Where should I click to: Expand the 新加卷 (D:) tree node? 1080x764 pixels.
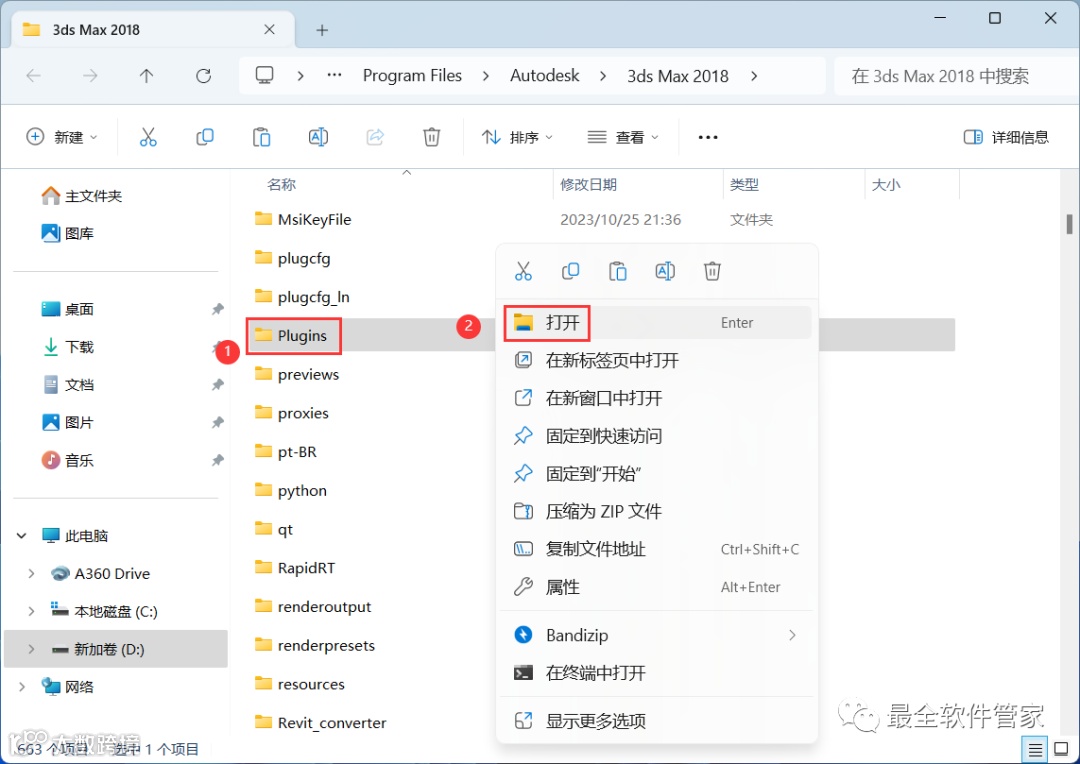coord(31,649)
